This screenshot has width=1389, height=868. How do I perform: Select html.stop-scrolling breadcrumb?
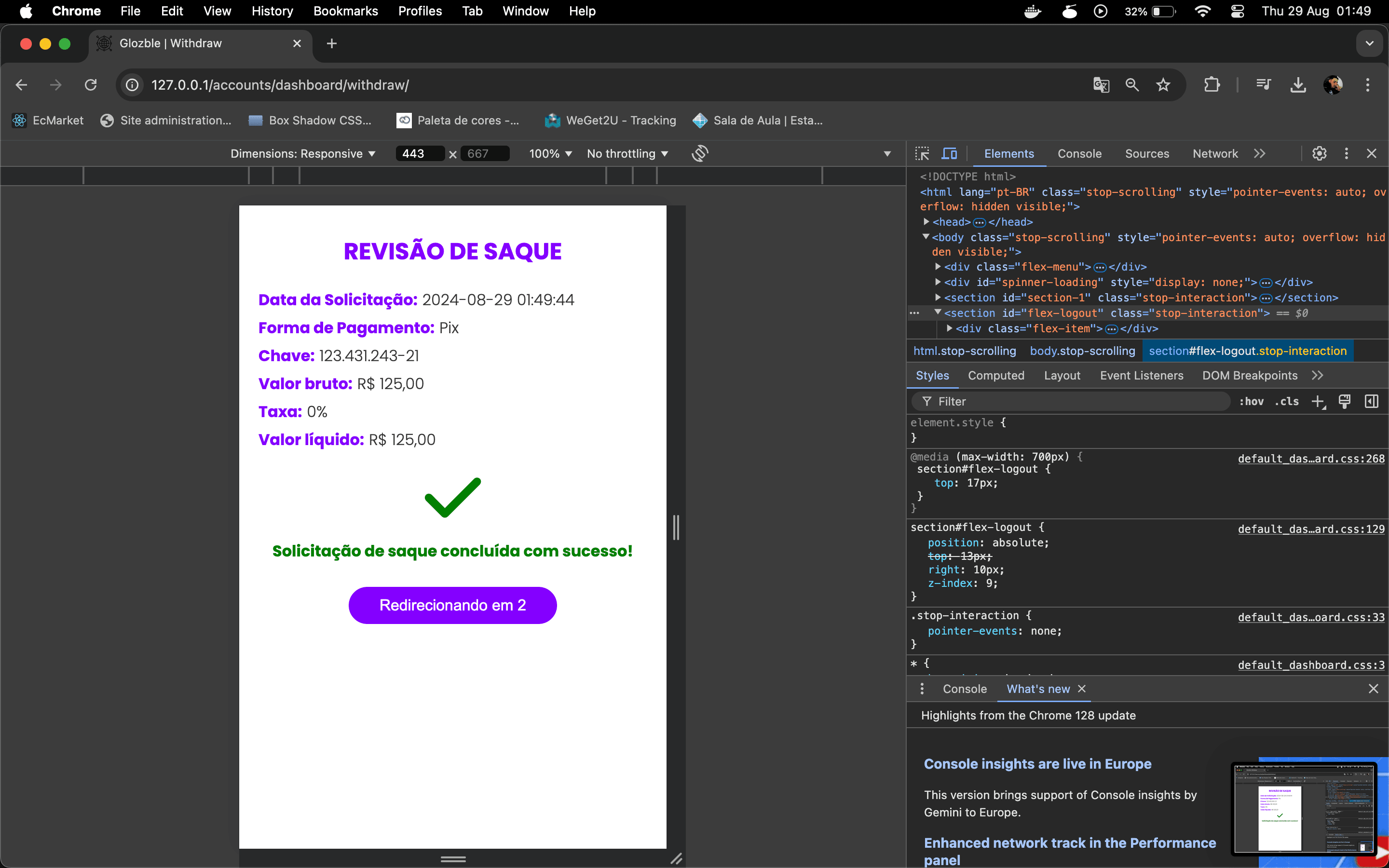pyautogui.click(x=964, y=351)
